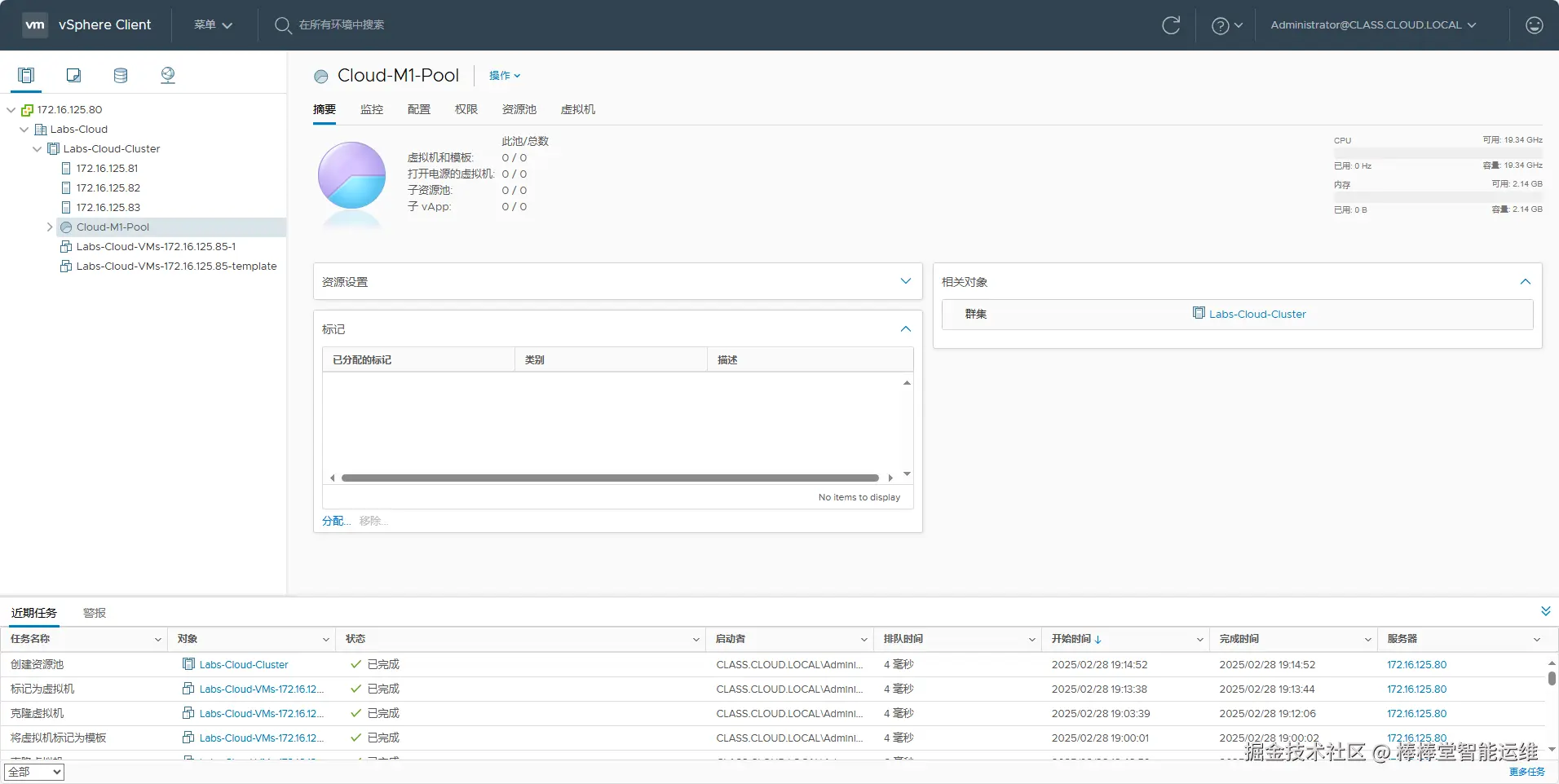Click the vCenter icon for 172.16.125.80
This screenshot has width=1559, height=784.
(27, 110)
